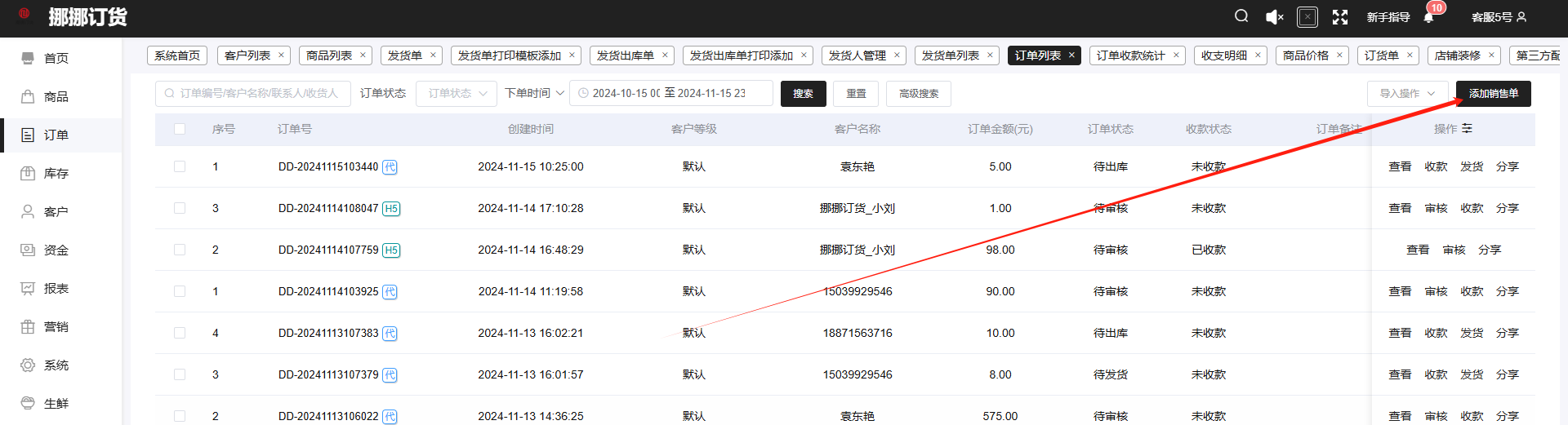Click the order search input field
Image resolution: width=1568 pixels, height=425 pixels.
click(x=258, y=94)
